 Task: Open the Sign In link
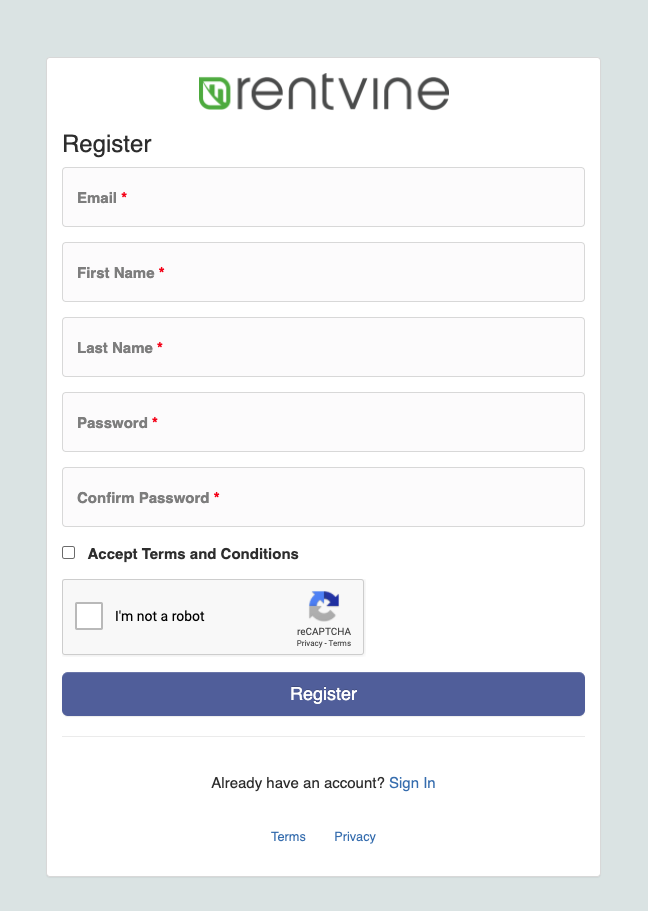[412, 783]
